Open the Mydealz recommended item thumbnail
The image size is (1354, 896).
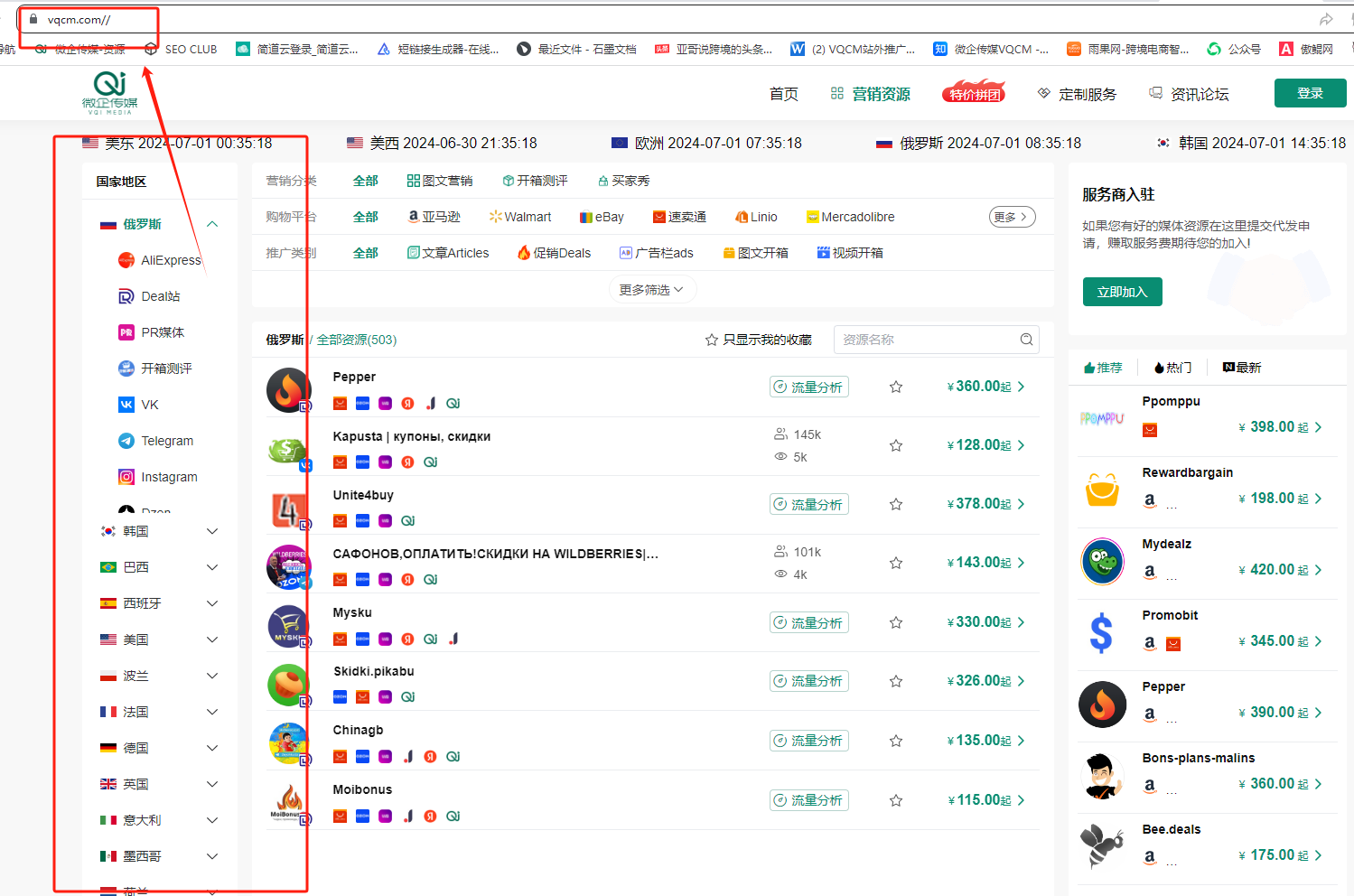[1103, 561]
